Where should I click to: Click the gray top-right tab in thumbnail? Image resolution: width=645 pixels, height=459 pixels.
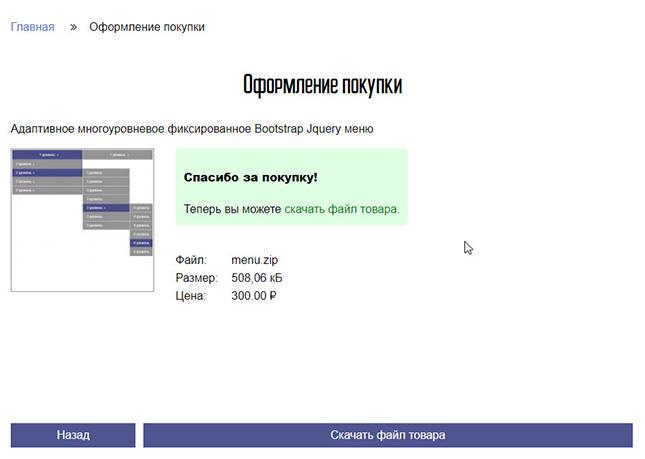[117, 155]
